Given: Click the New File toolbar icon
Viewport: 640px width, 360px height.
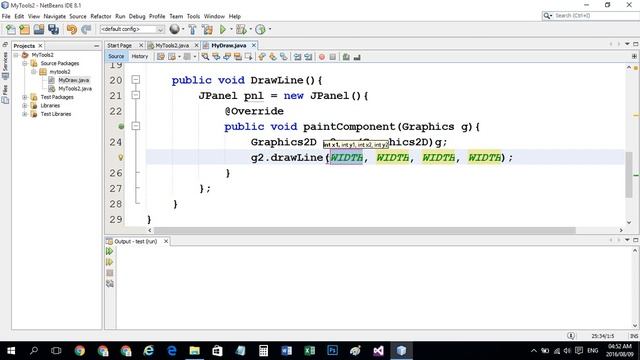Looking at the screenshot, I should 11,29.
